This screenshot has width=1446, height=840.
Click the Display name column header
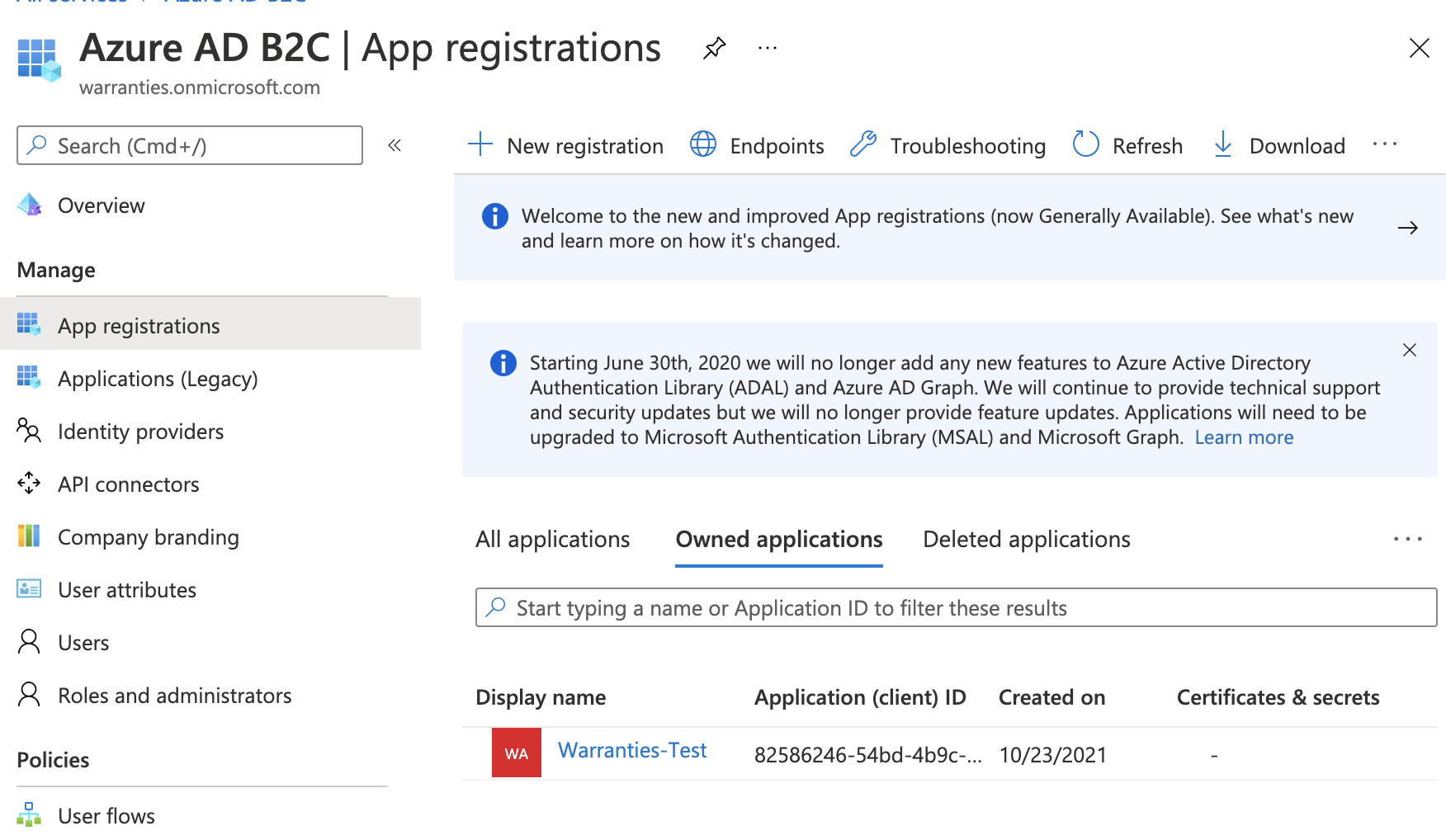(541, 698)
